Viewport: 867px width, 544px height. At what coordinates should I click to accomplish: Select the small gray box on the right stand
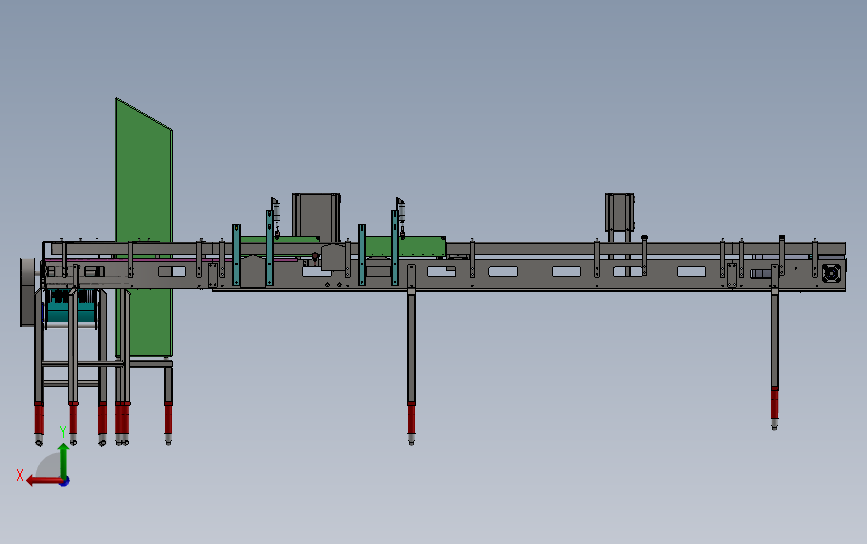[x=619, y=212]
